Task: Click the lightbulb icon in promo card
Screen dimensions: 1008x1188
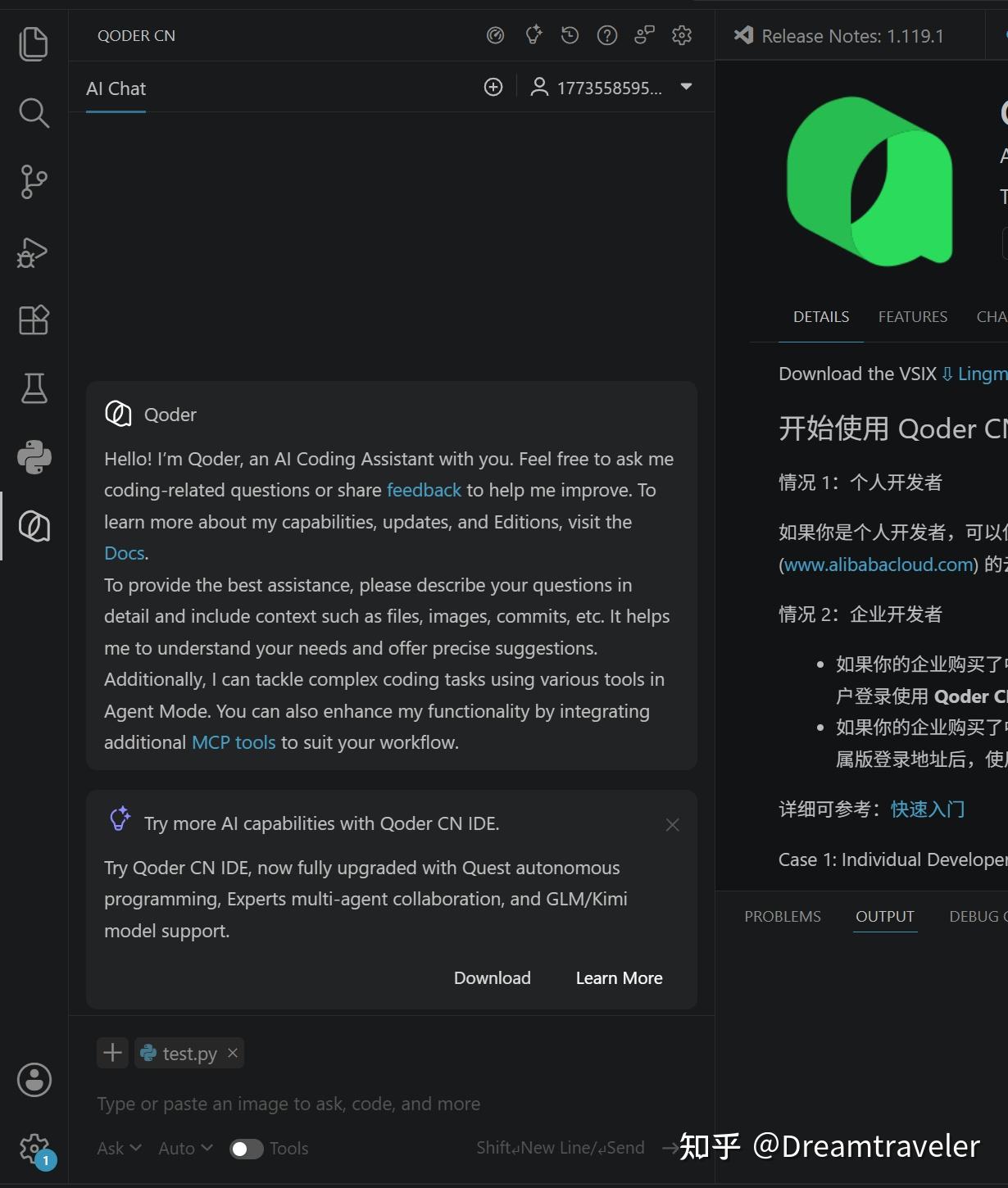Action: [120, 818]
